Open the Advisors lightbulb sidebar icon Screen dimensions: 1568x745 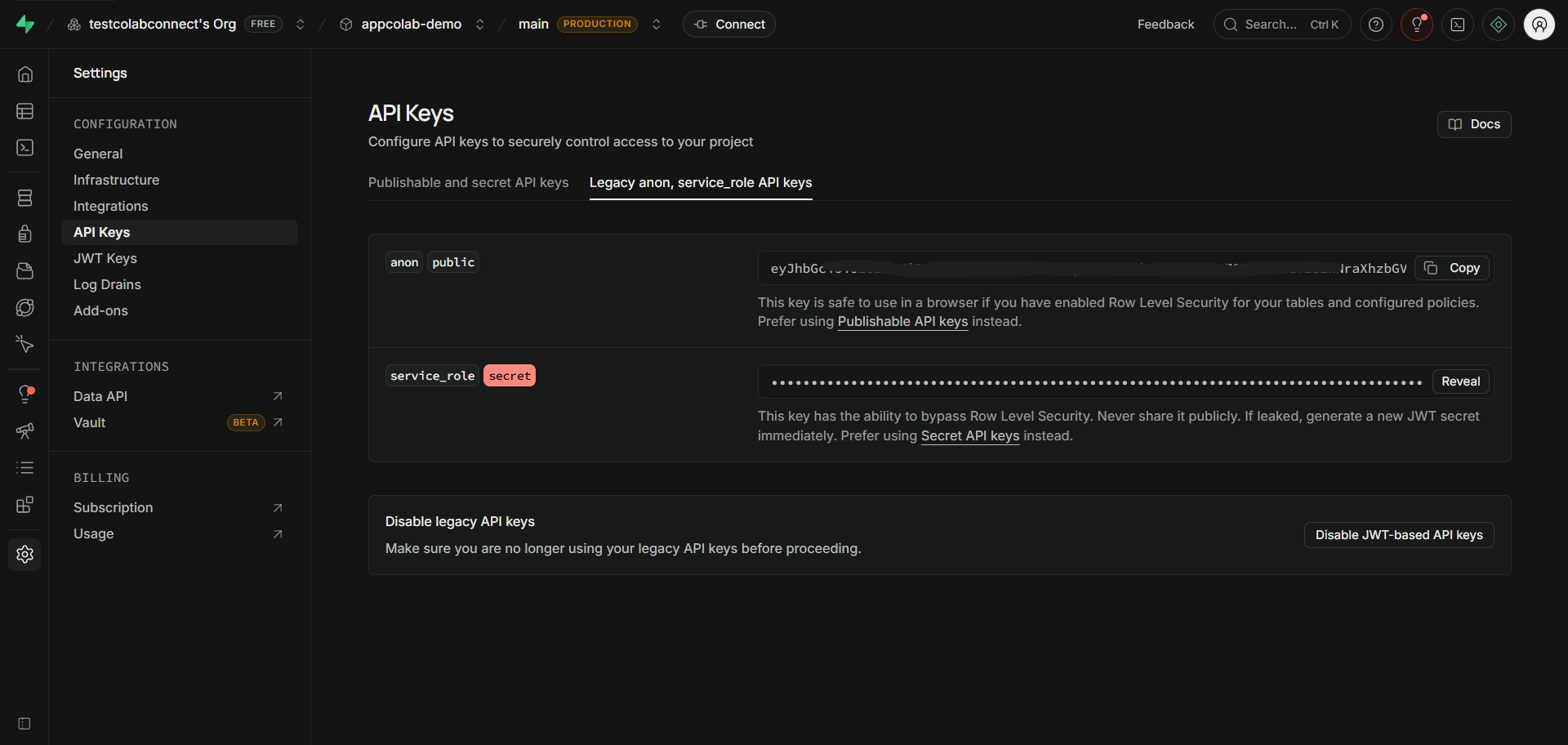pyautogui.click(x=25, y=394)
